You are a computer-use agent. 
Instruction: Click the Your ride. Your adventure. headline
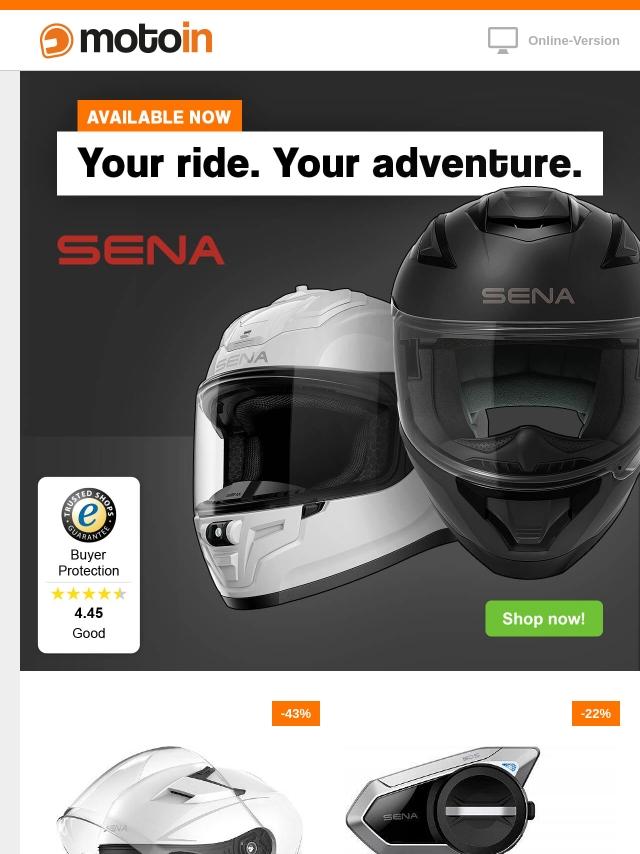330,163
